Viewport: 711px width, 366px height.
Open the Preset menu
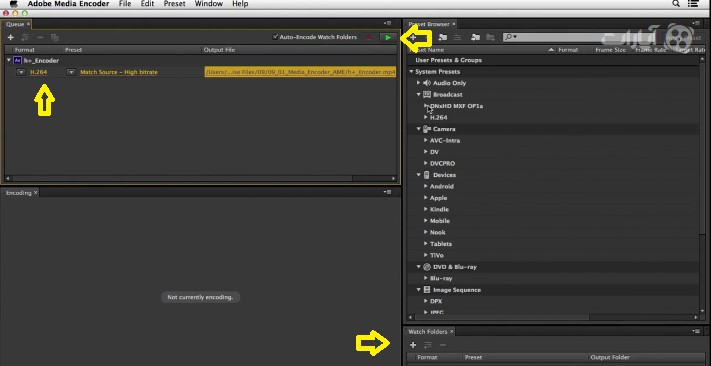175,4
